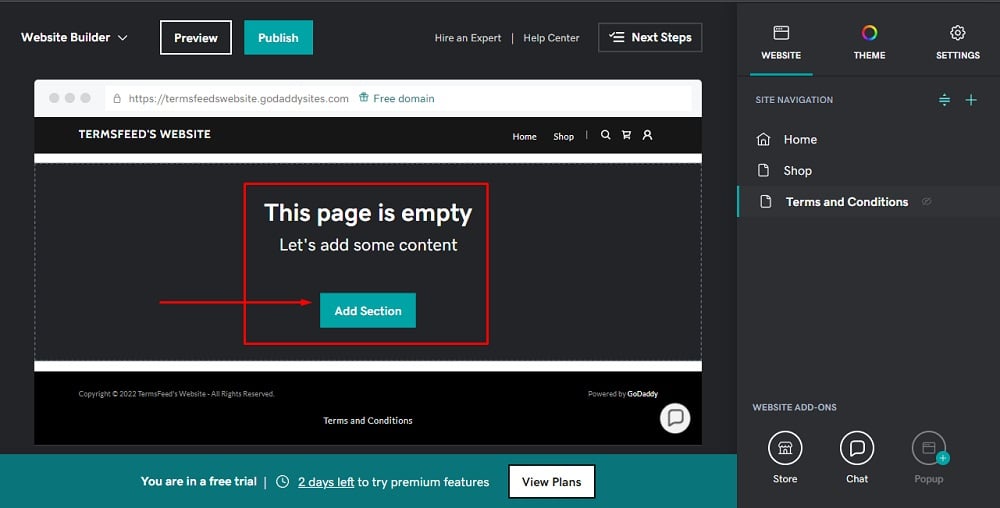Click 'Let's add some content' text
This screenshot has width=1000, height=508.
click(368, 245)
